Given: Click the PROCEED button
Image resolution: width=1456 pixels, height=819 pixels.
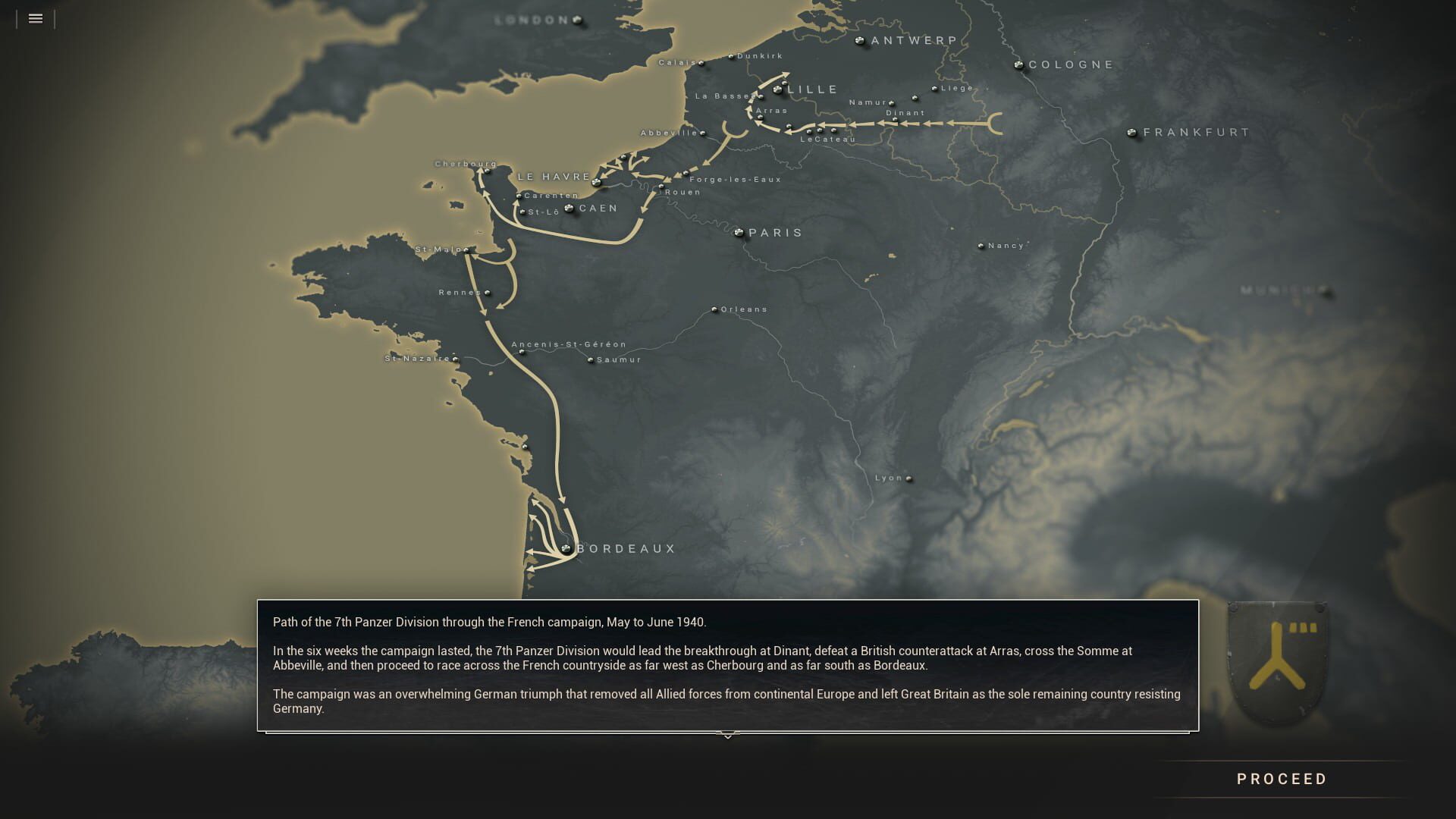Looking at the screenshot, I should pos(1282,778).
